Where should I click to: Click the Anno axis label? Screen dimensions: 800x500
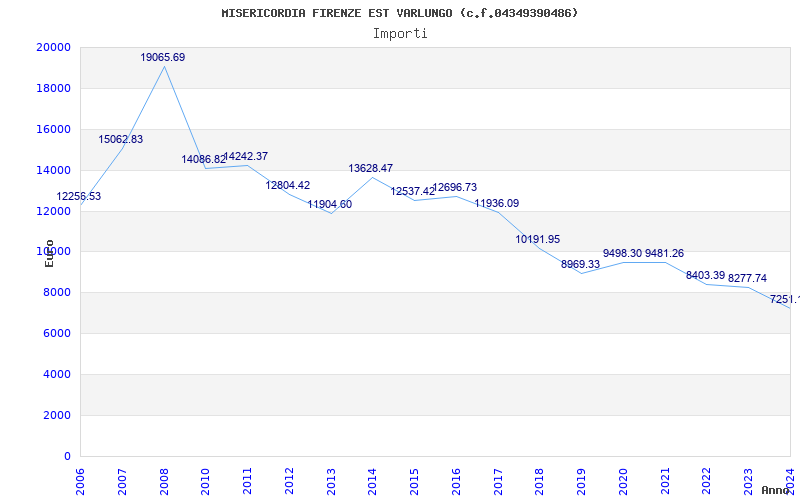pyautogui.click(x=776, y=490)
